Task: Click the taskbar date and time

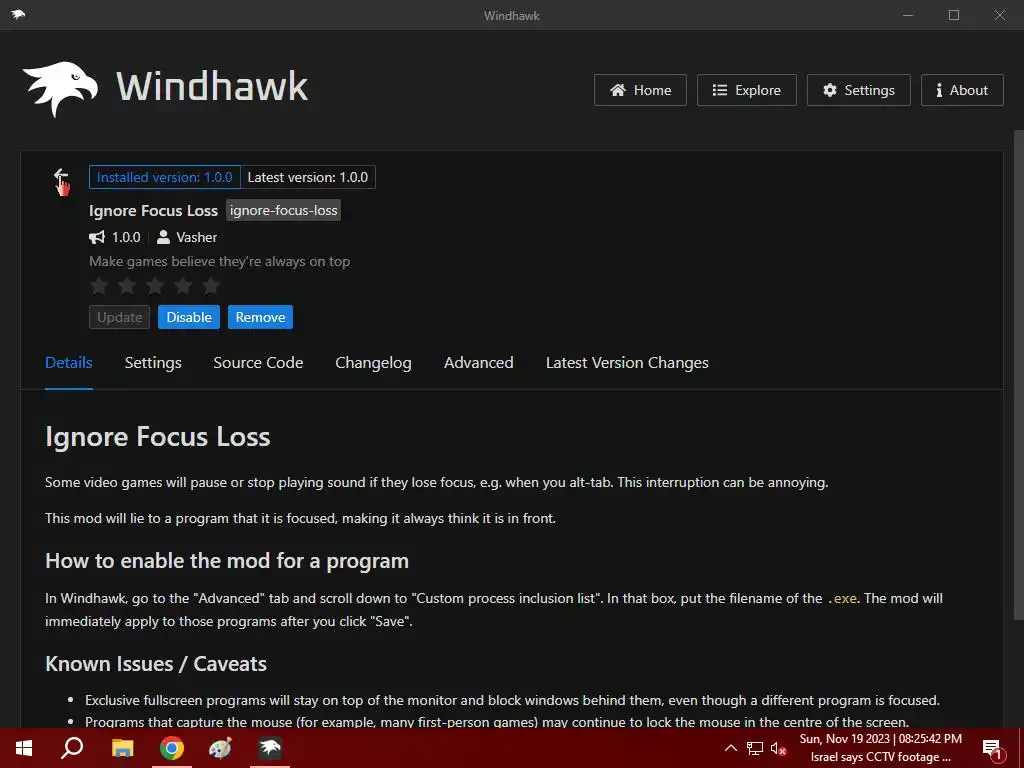Action: click(x=880, y=739)
